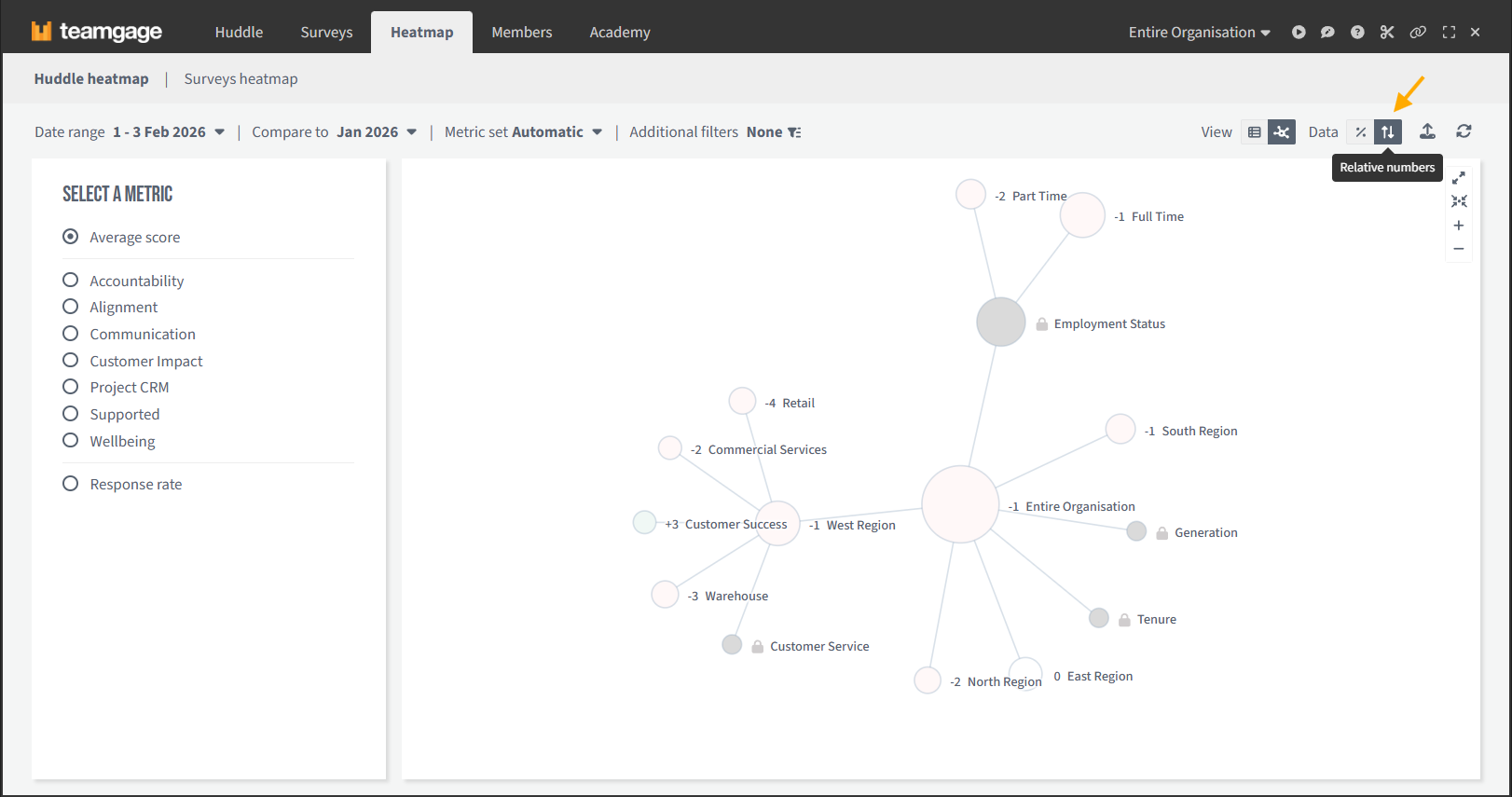Switch data display to percentage icon
Screen dimensions: 1512x797
pos(1360,132)
